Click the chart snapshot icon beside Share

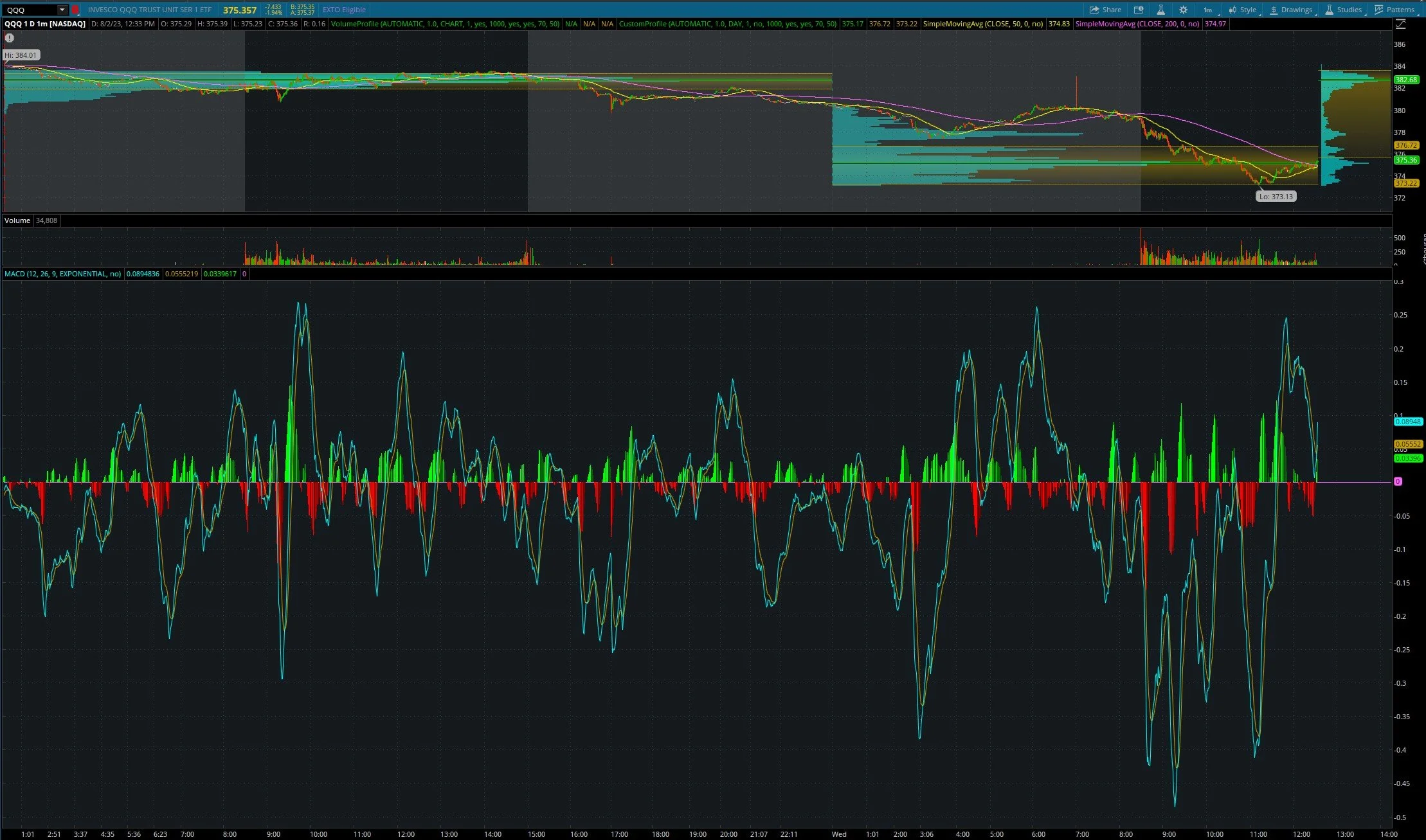pos(1139,10)
